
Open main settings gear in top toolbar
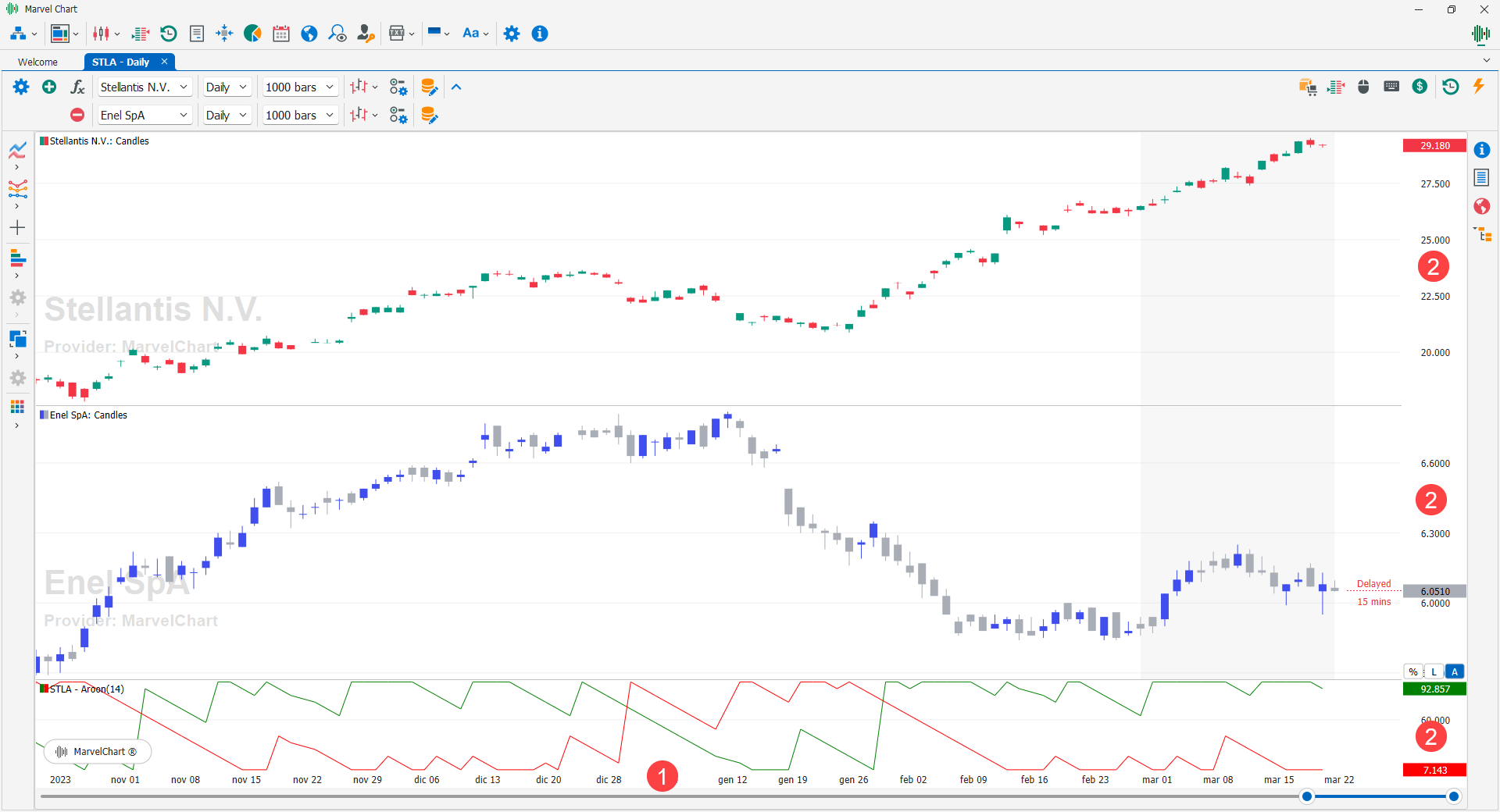[512, 34]
